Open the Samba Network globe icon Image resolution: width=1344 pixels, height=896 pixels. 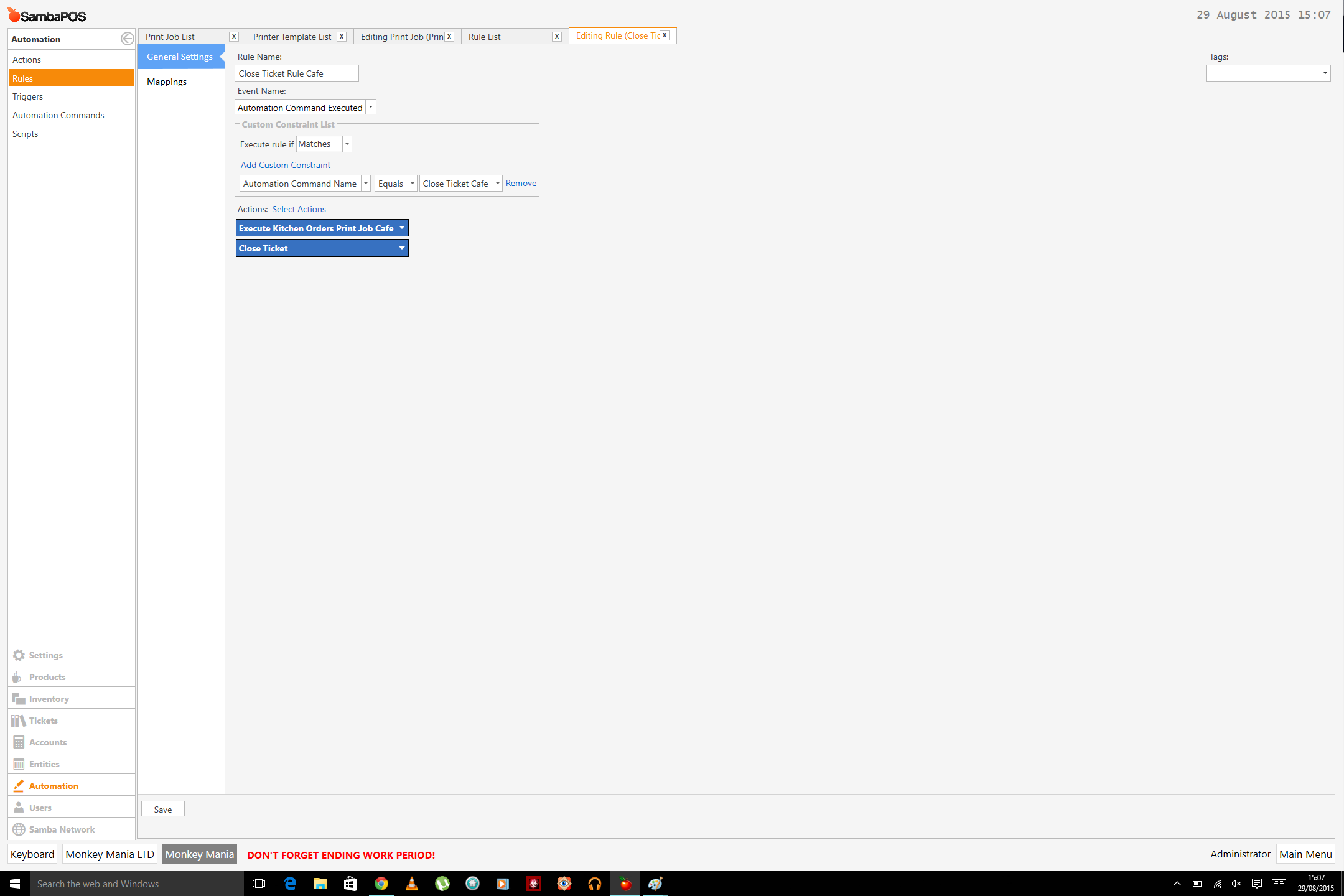(19, 829)
